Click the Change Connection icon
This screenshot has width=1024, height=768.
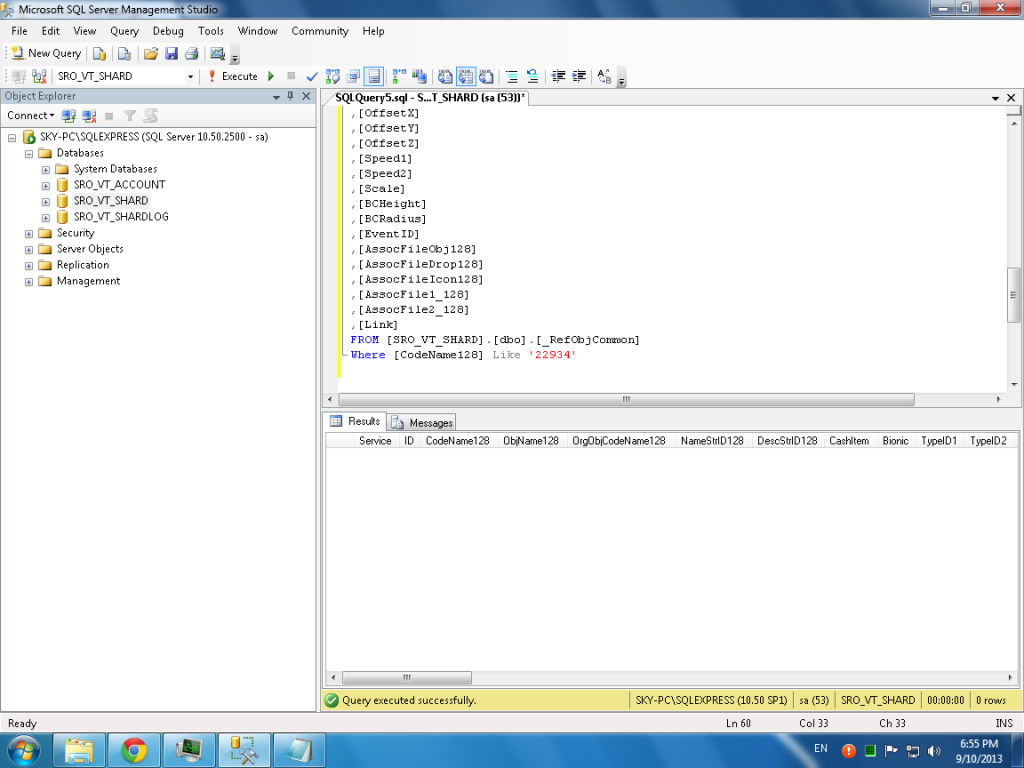pyautogui.click(x=39, y=76)
